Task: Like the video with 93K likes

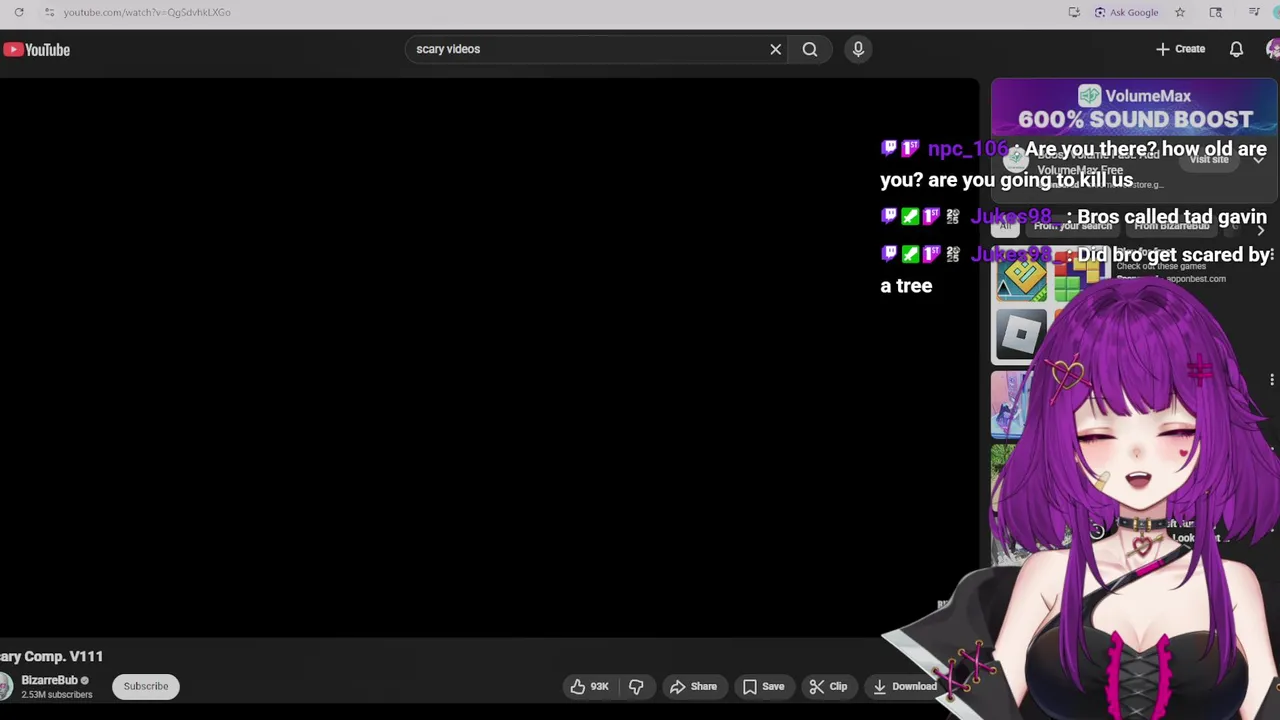Action: point(589,686)
